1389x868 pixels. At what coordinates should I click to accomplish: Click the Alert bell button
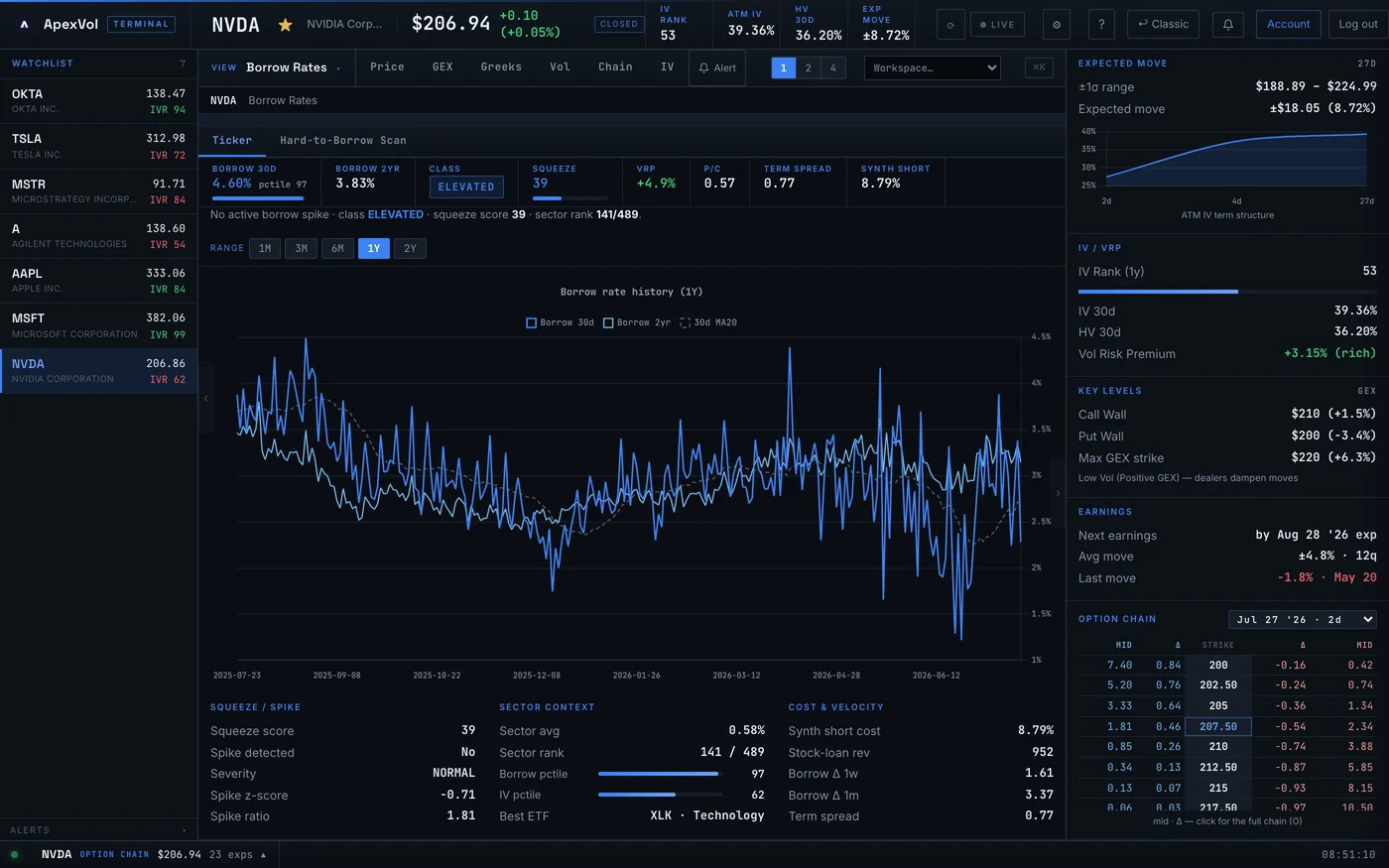pos(717,67)
